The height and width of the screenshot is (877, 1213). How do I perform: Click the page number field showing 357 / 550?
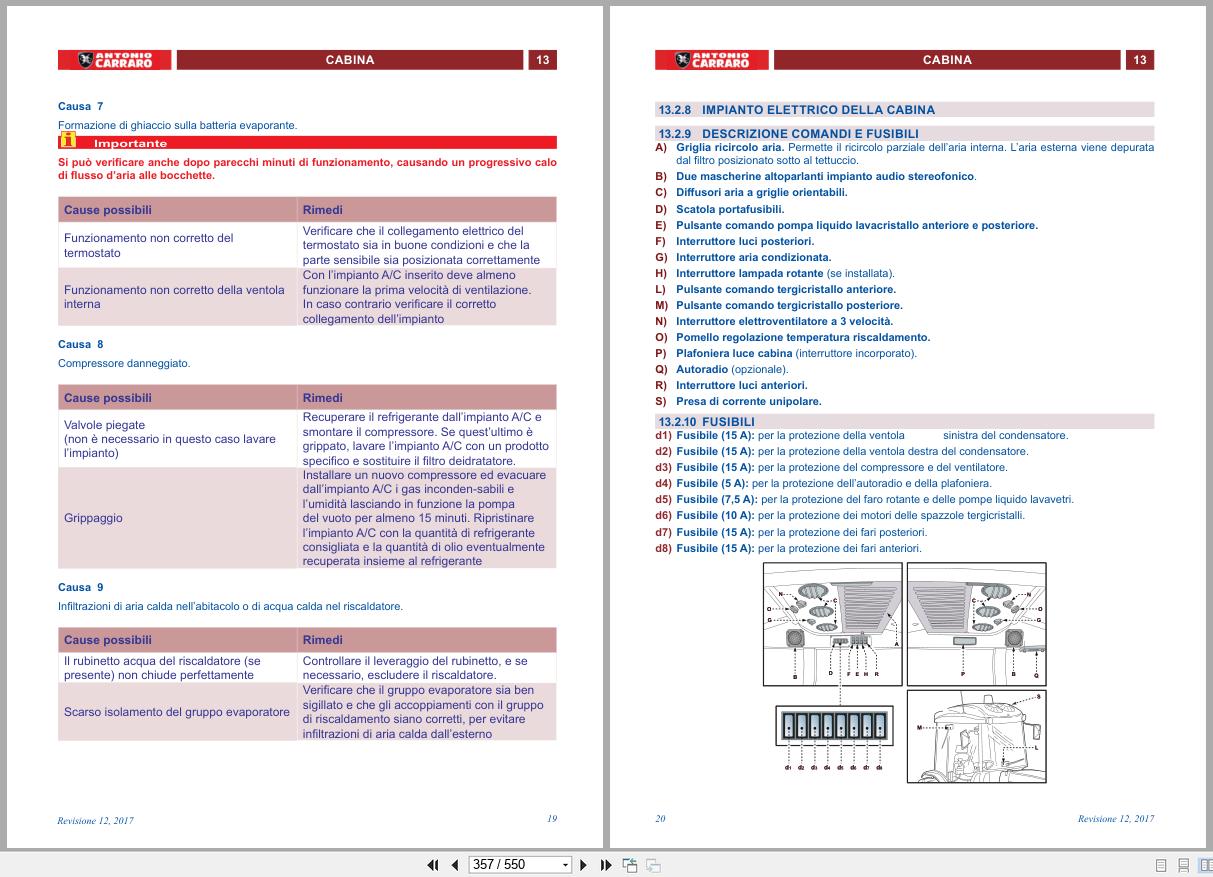click(514, 865)
